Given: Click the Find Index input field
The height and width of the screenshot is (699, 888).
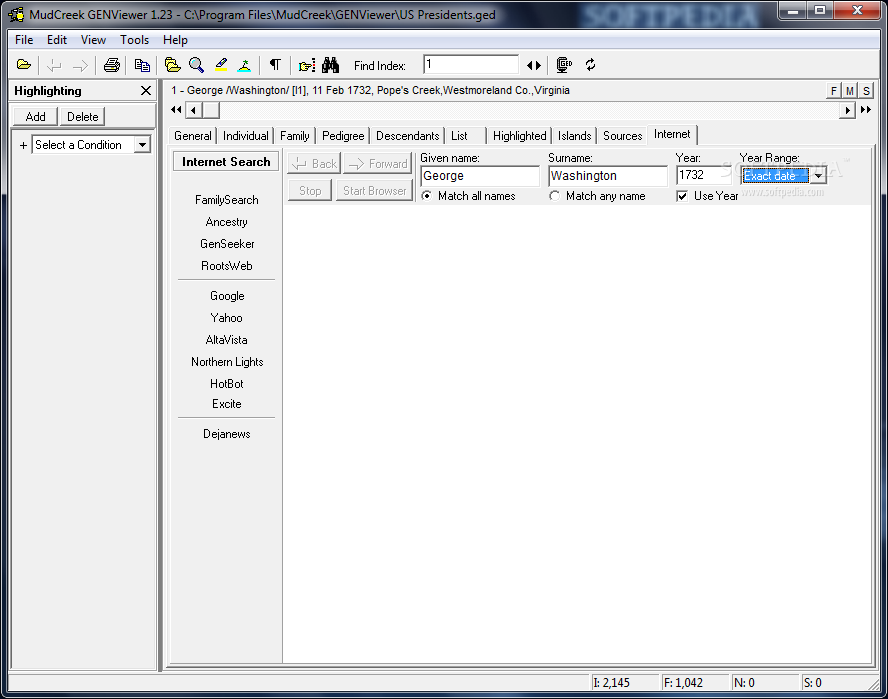Looking at the screenshot, I should pyautogui.click(x=471, y=65).
